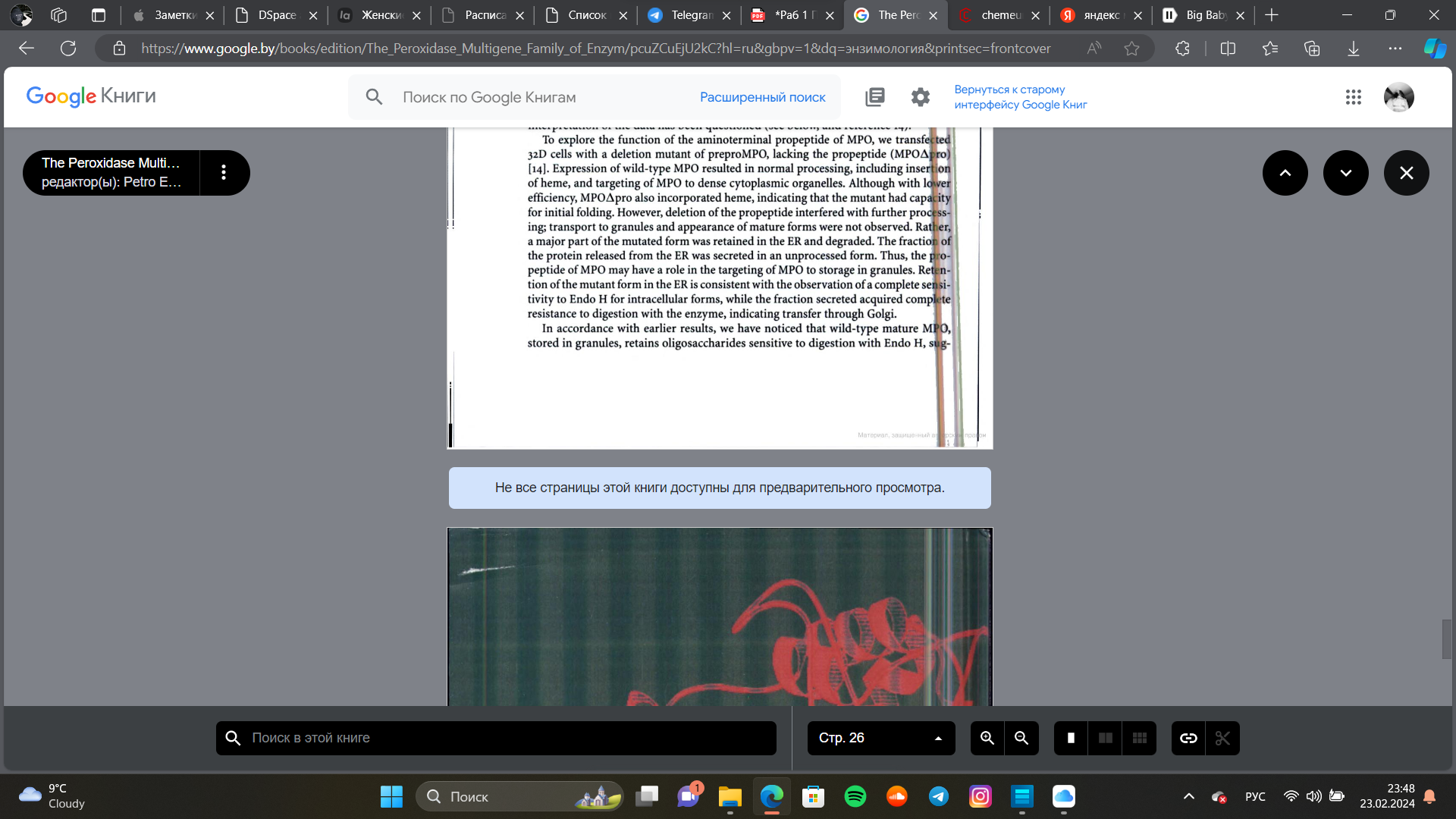Reload the current page

[x=68, y=49]
